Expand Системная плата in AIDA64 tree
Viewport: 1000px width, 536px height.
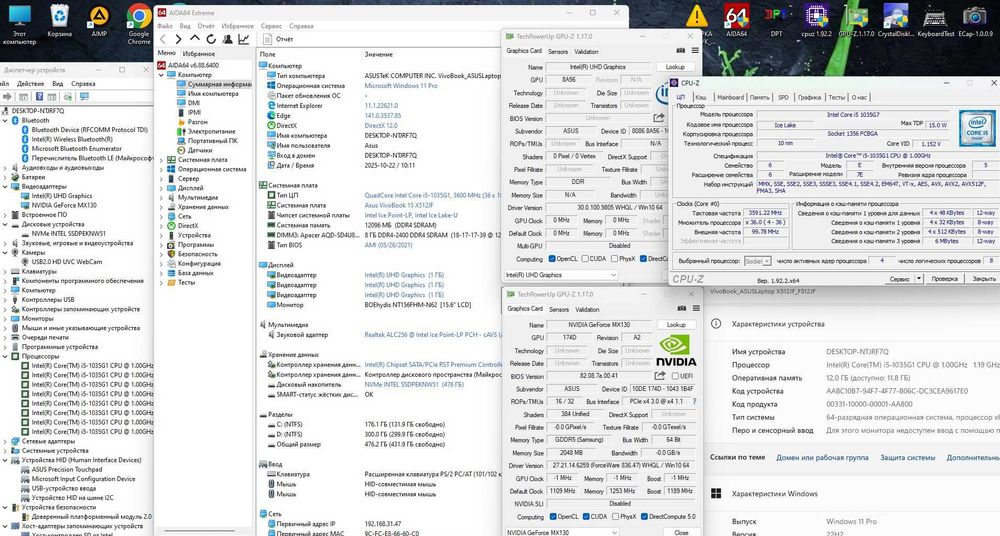click(x=161, y=160)
